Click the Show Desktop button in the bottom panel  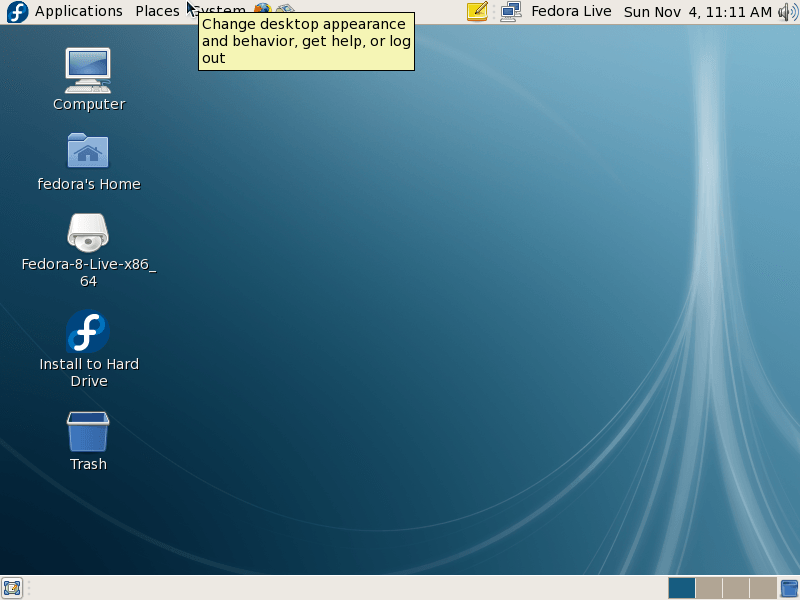[x=12, y=588]
